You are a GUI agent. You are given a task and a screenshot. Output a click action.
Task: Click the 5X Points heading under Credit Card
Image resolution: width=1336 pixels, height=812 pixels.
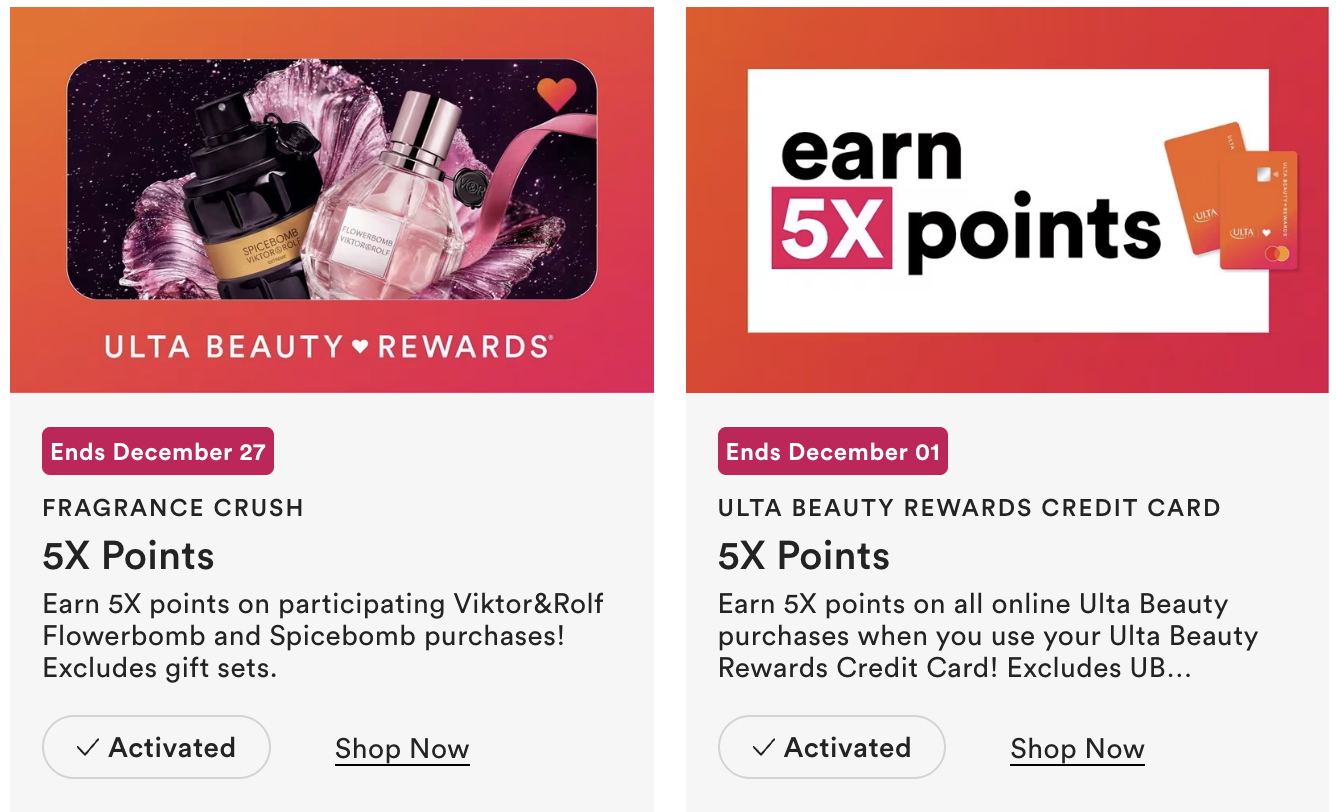click(x=804, y=556)
